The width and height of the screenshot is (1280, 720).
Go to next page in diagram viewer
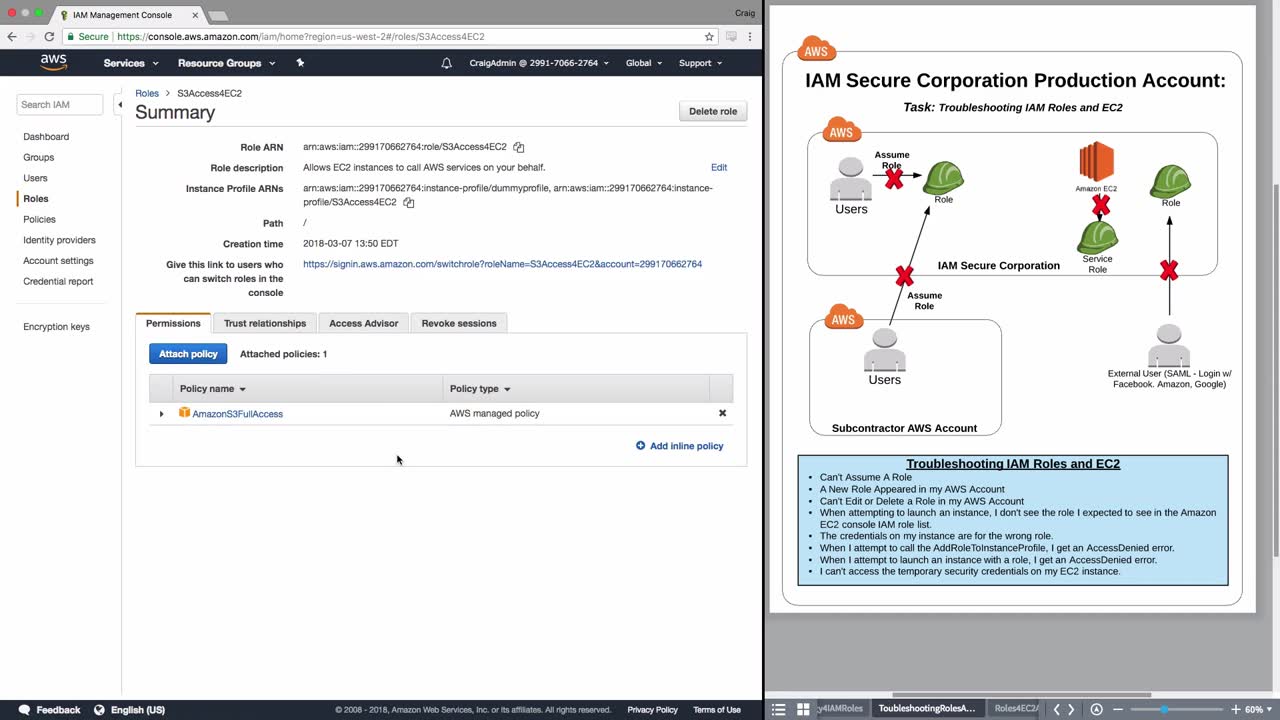[x=1071, y=709]
